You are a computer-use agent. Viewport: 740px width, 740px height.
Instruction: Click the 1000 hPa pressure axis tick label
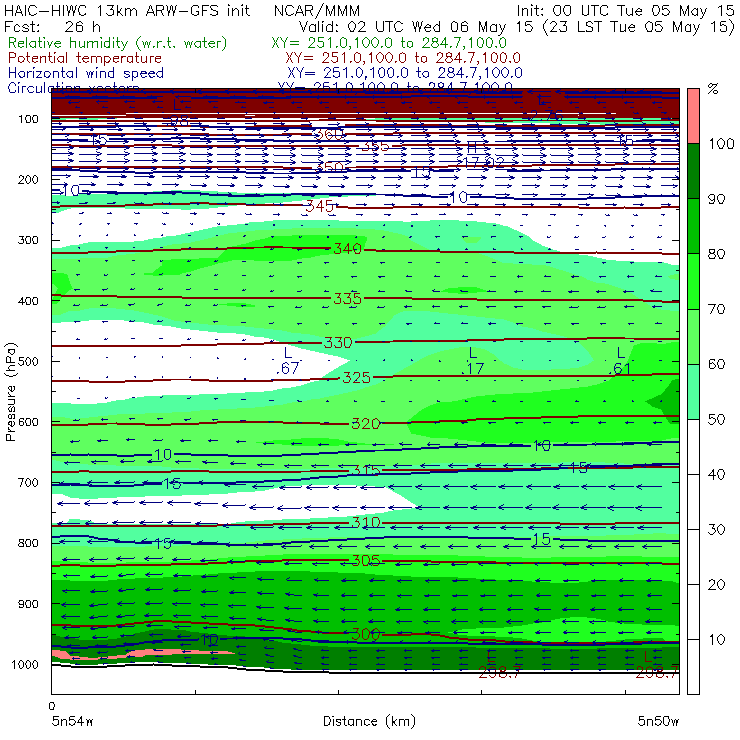(25, 664)
